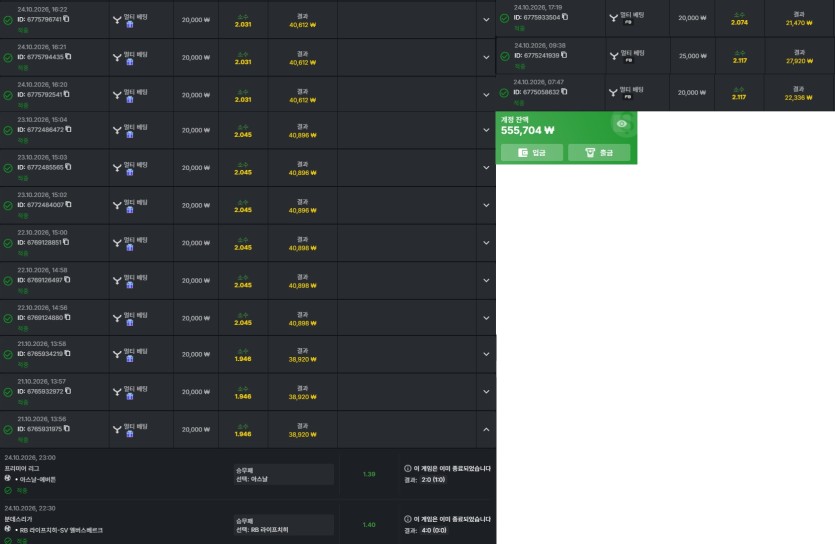This screenshot has width=835, height=544.
Task: Click match 아스날-에버튼
Action: [37, 480]
